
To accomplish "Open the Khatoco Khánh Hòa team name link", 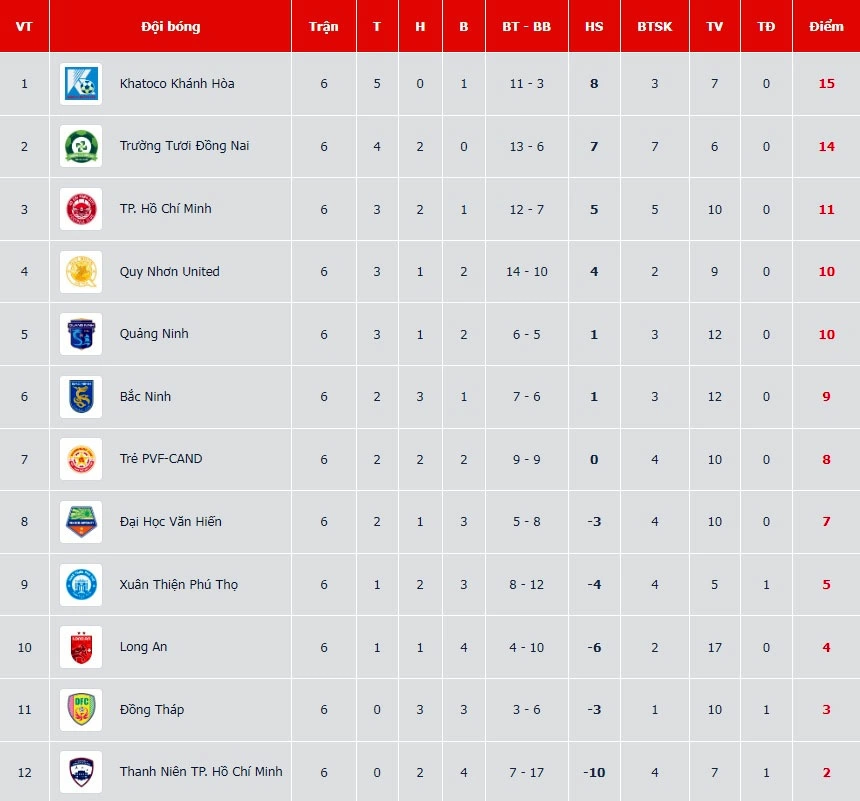I will [177, 84].
